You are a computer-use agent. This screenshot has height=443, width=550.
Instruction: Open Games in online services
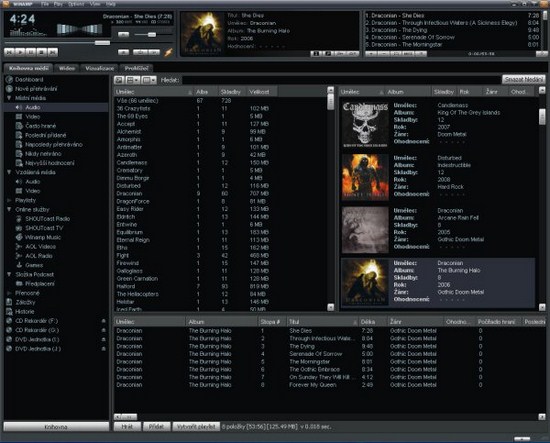34,265
